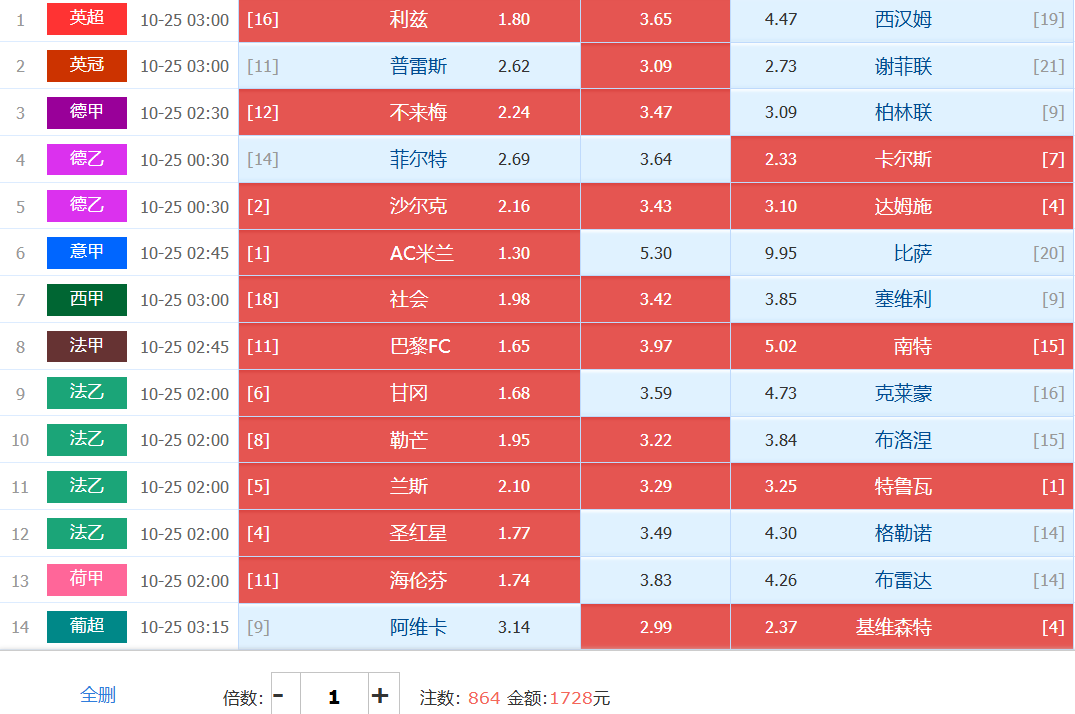Select 塞维利 away win at 3.85
Image resolution: width=1075 pixels, height=714 pixels.
click(x=901, y=299)
